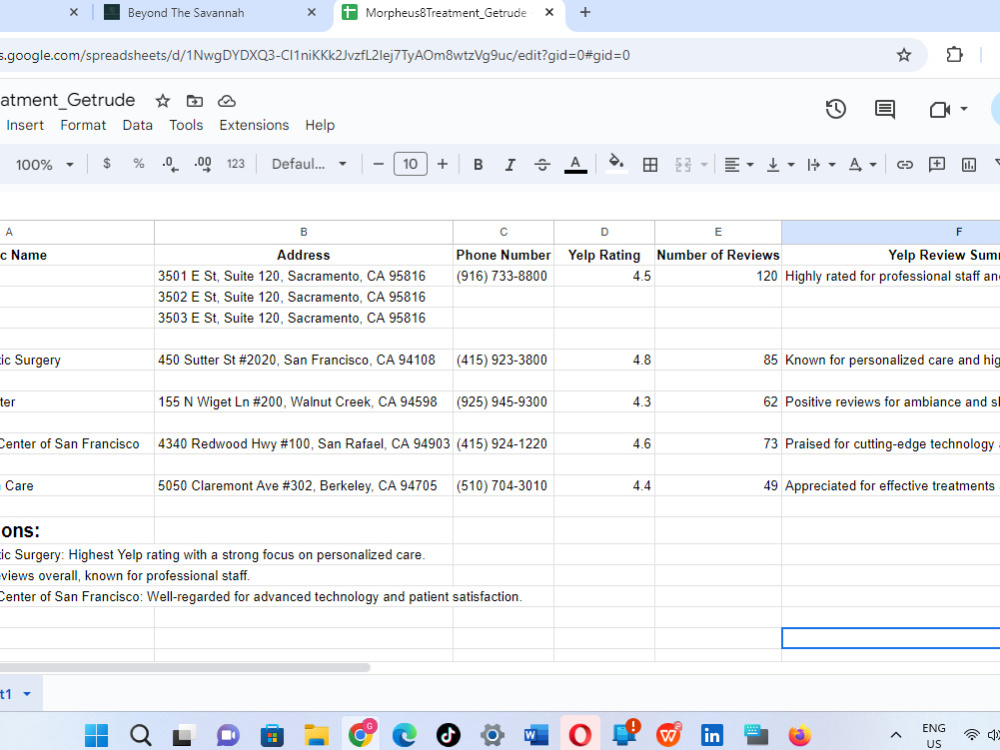Toggle italic formatting

tap(510, 165)
